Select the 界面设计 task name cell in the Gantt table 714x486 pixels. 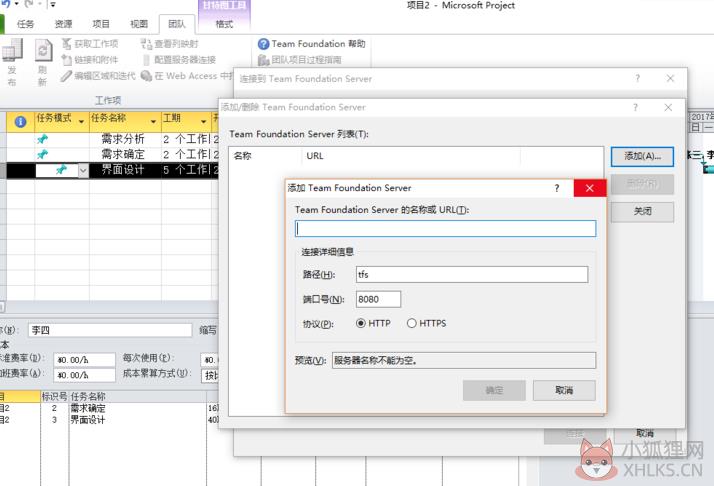125,170
